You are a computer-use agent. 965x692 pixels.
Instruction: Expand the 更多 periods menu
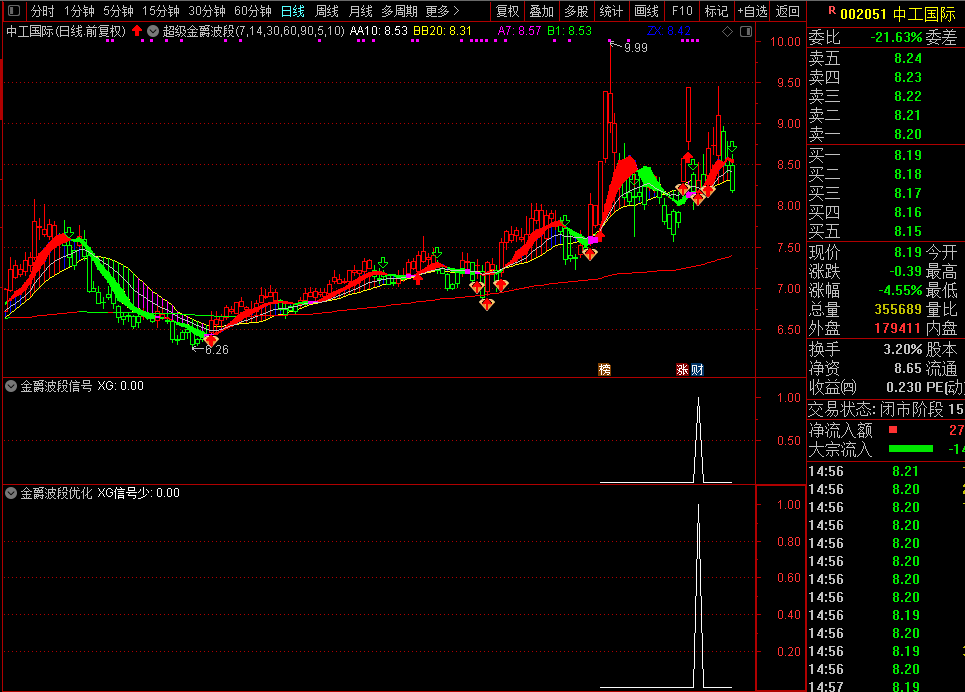pyautogui.click(x=442, y=11)
